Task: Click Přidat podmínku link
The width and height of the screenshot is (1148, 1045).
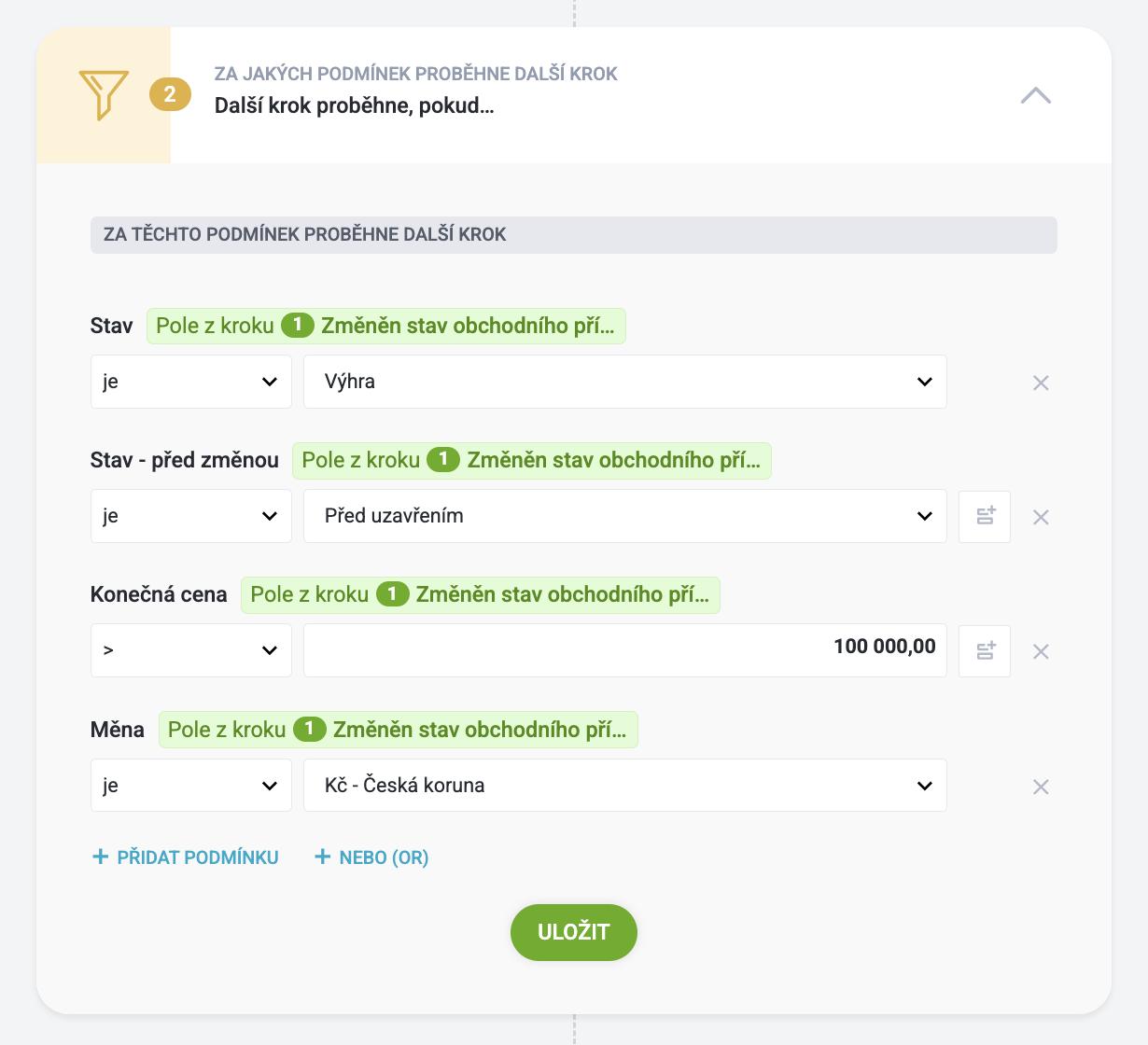Action: (x=185, y=857)
